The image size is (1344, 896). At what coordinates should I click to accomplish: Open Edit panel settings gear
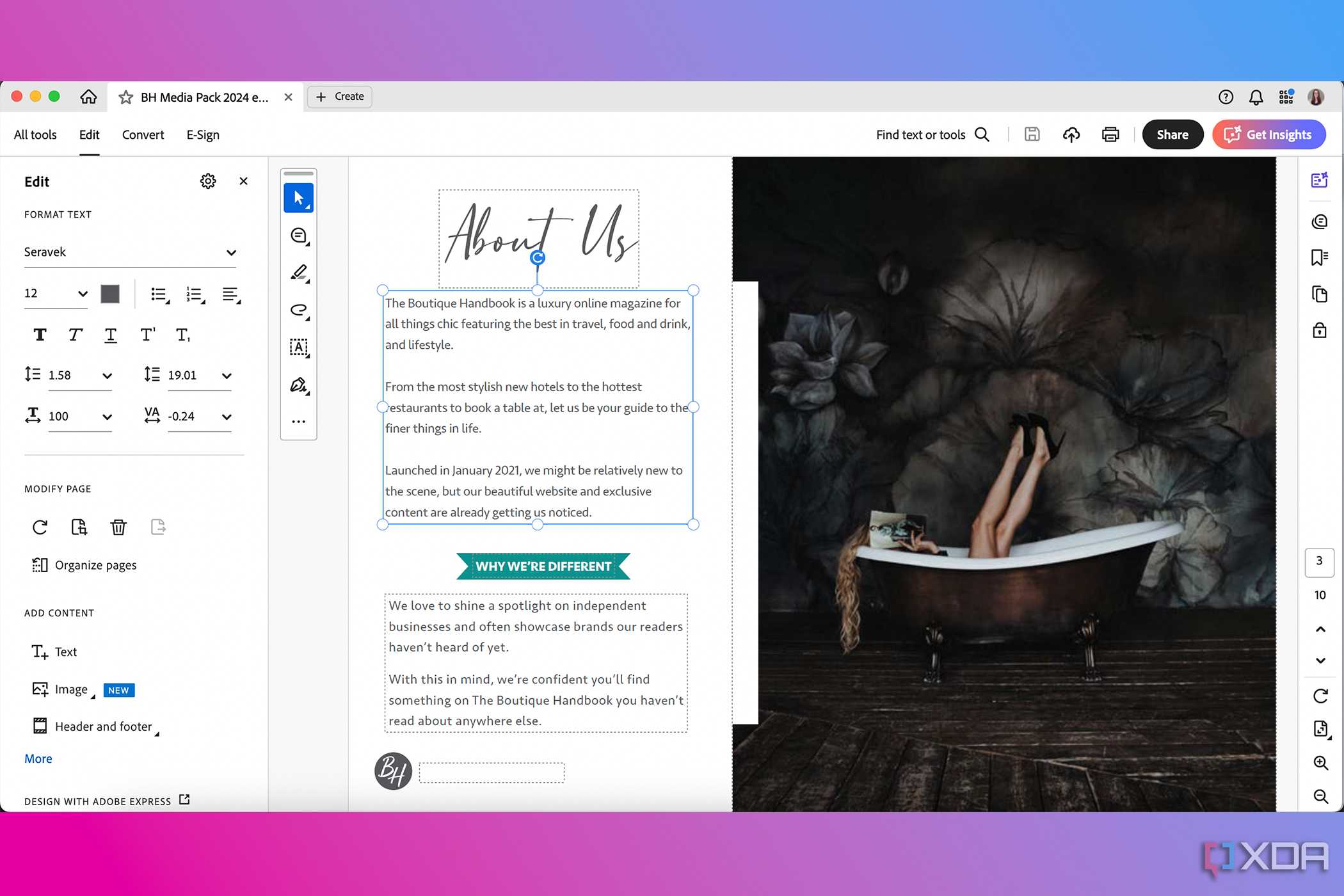(208, 181)
